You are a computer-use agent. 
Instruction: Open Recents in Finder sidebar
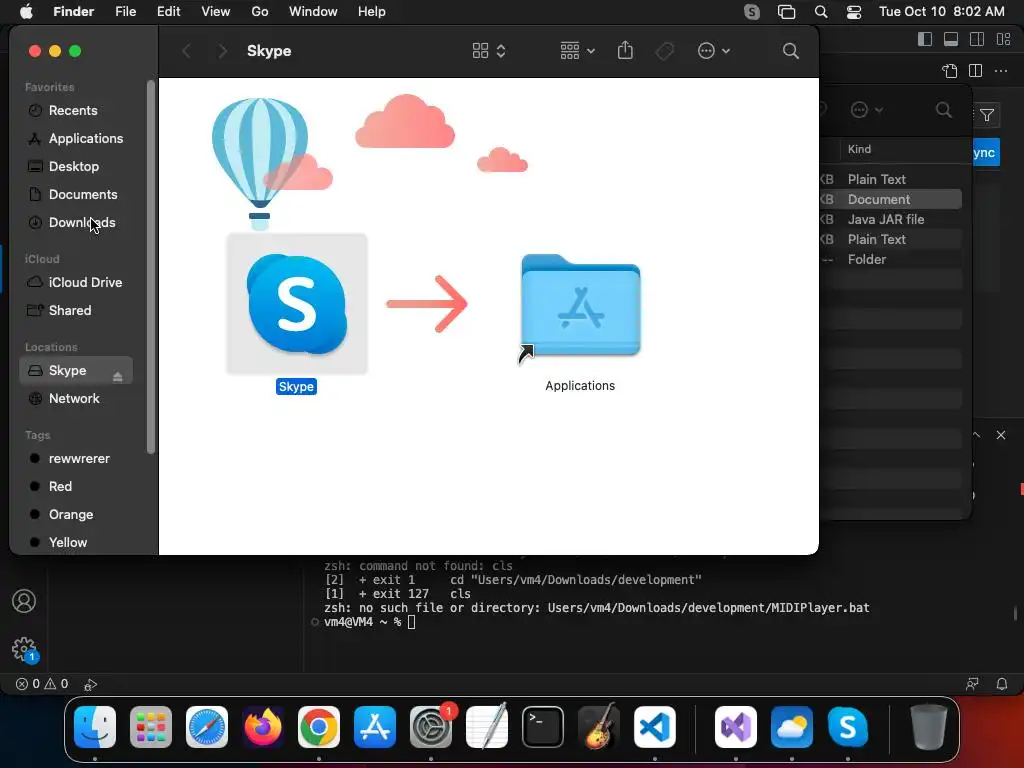(72, 110)
